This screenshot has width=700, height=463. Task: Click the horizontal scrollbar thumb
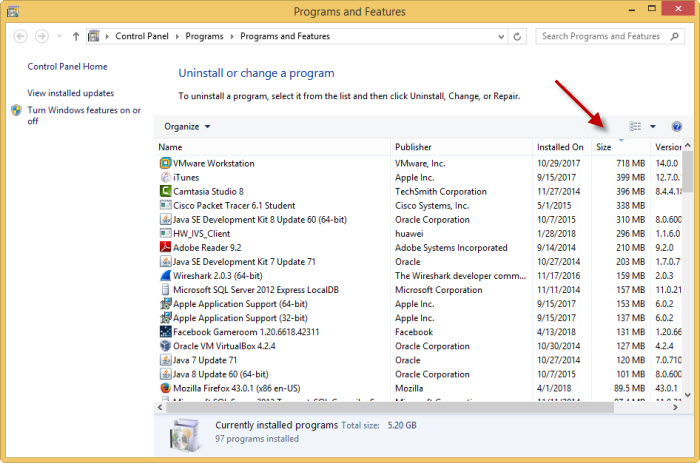click(389, 407)
